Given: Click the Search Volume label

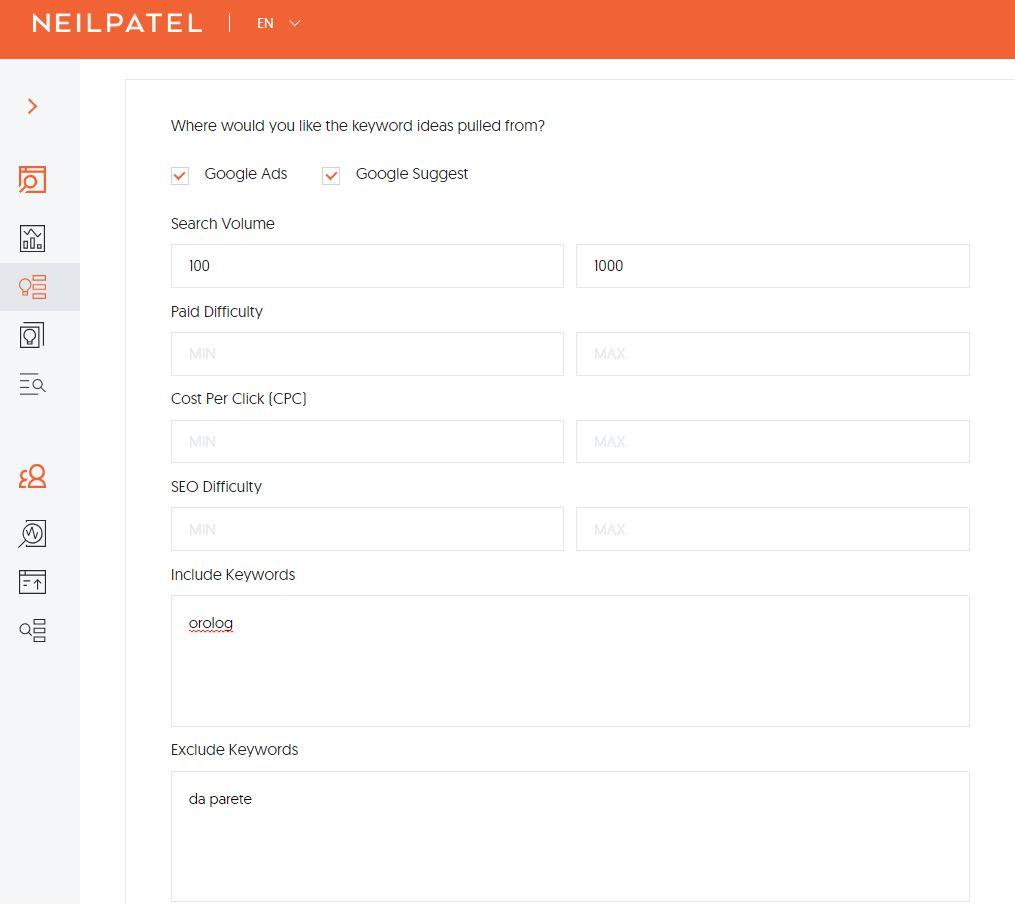Looking at the screenshot, I should pyautogui.click(x=223, y=224).
